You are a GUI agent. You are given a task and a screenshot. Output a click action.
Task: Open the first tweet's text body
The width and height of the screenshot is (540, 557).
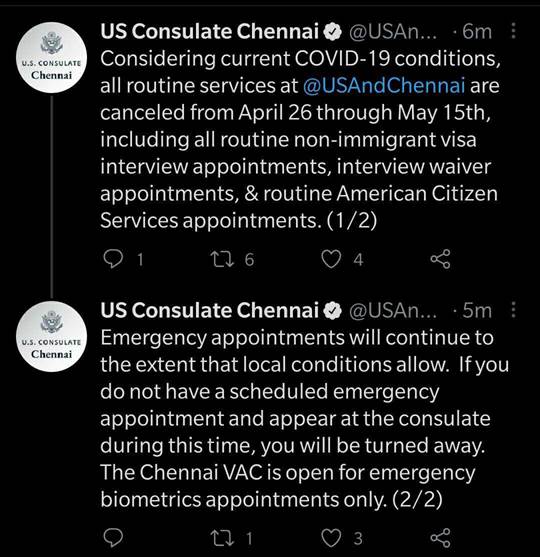(x=300, y=140)
